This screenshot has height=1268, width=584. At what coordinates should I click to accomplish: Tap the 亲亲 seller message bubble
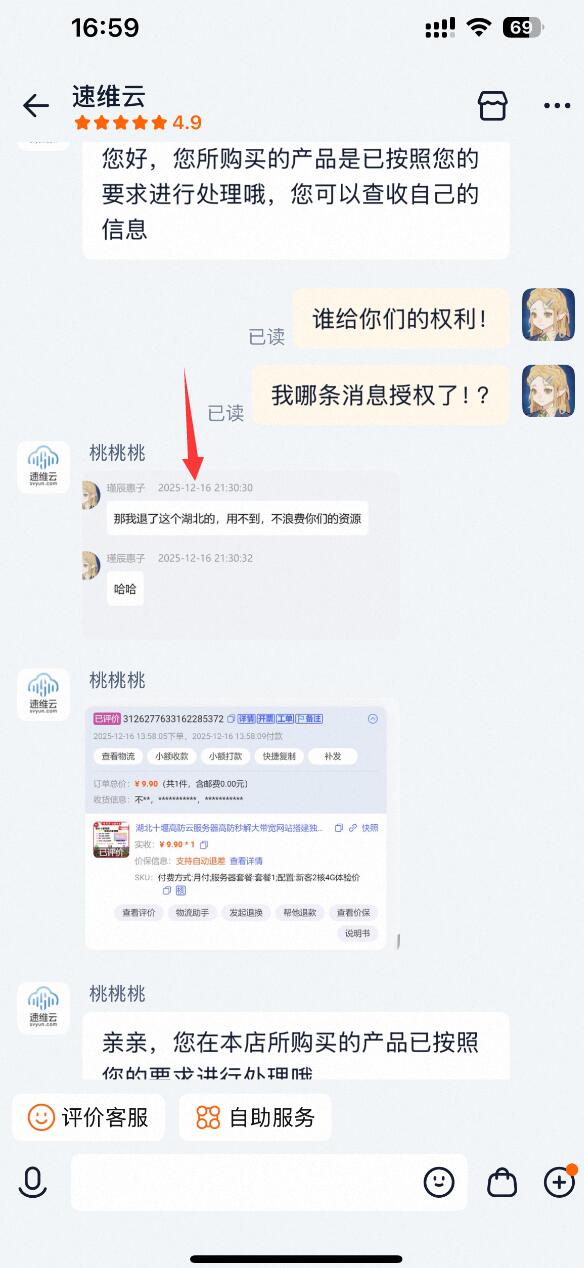[x=296, y=1046]
